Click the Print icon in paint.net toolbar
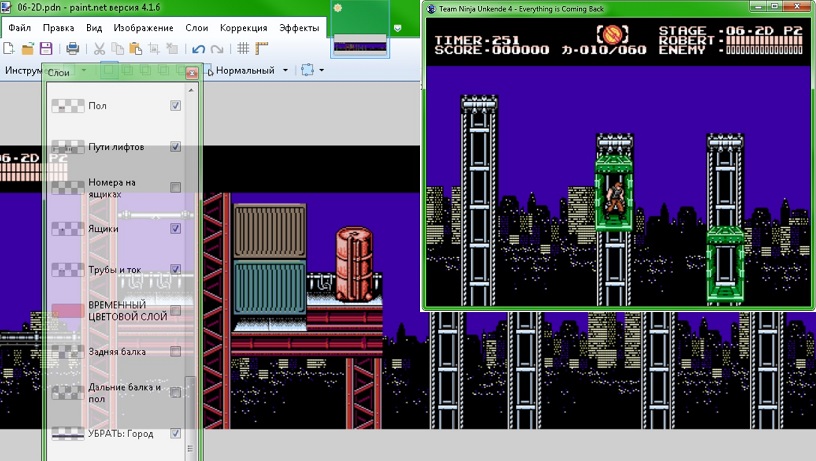This screenshot has width=816, height=461. click(x=73, y=49)
